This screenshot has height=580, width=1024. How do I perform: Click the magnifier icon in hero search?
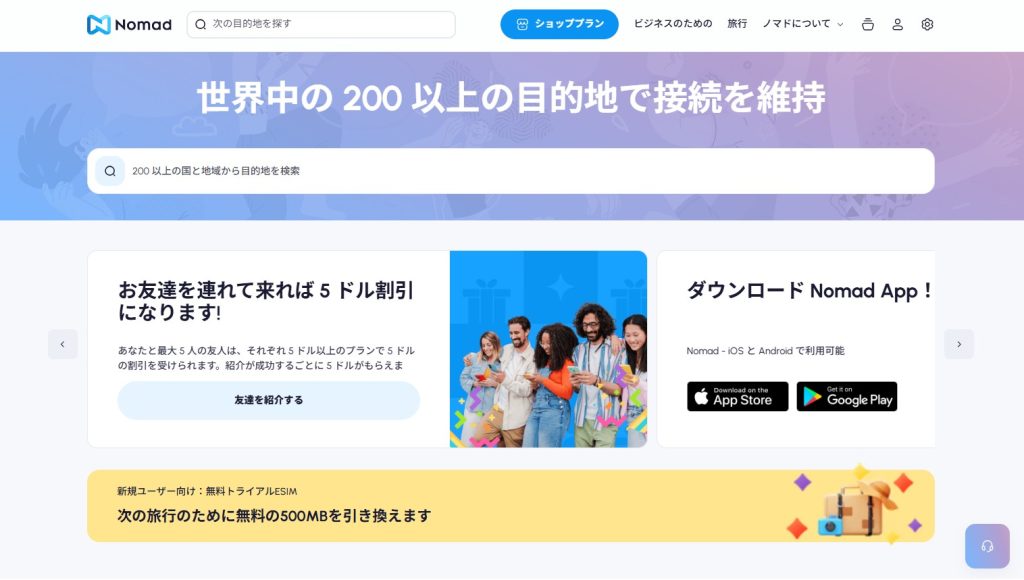coord(110,171)
